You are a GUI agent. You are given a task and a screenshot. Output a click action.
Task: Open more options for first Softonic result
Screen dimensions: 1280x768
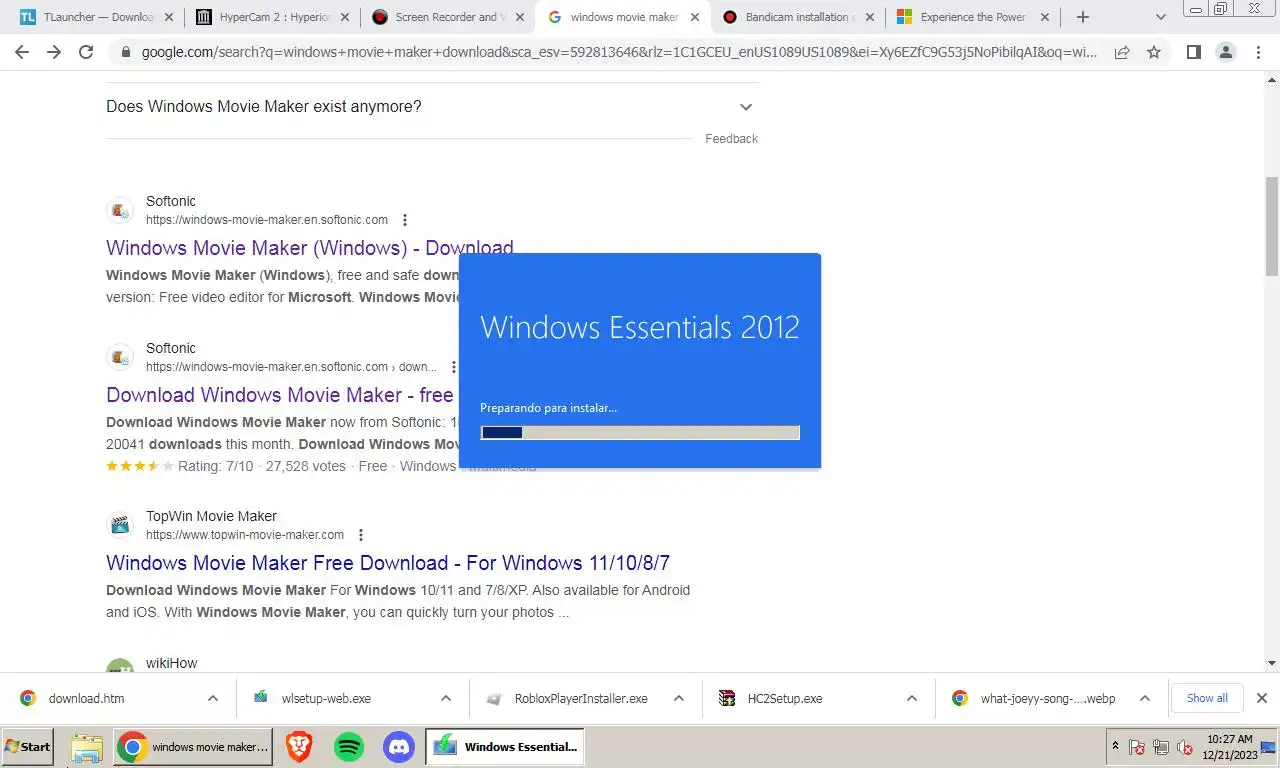click(x=405, y=220)
